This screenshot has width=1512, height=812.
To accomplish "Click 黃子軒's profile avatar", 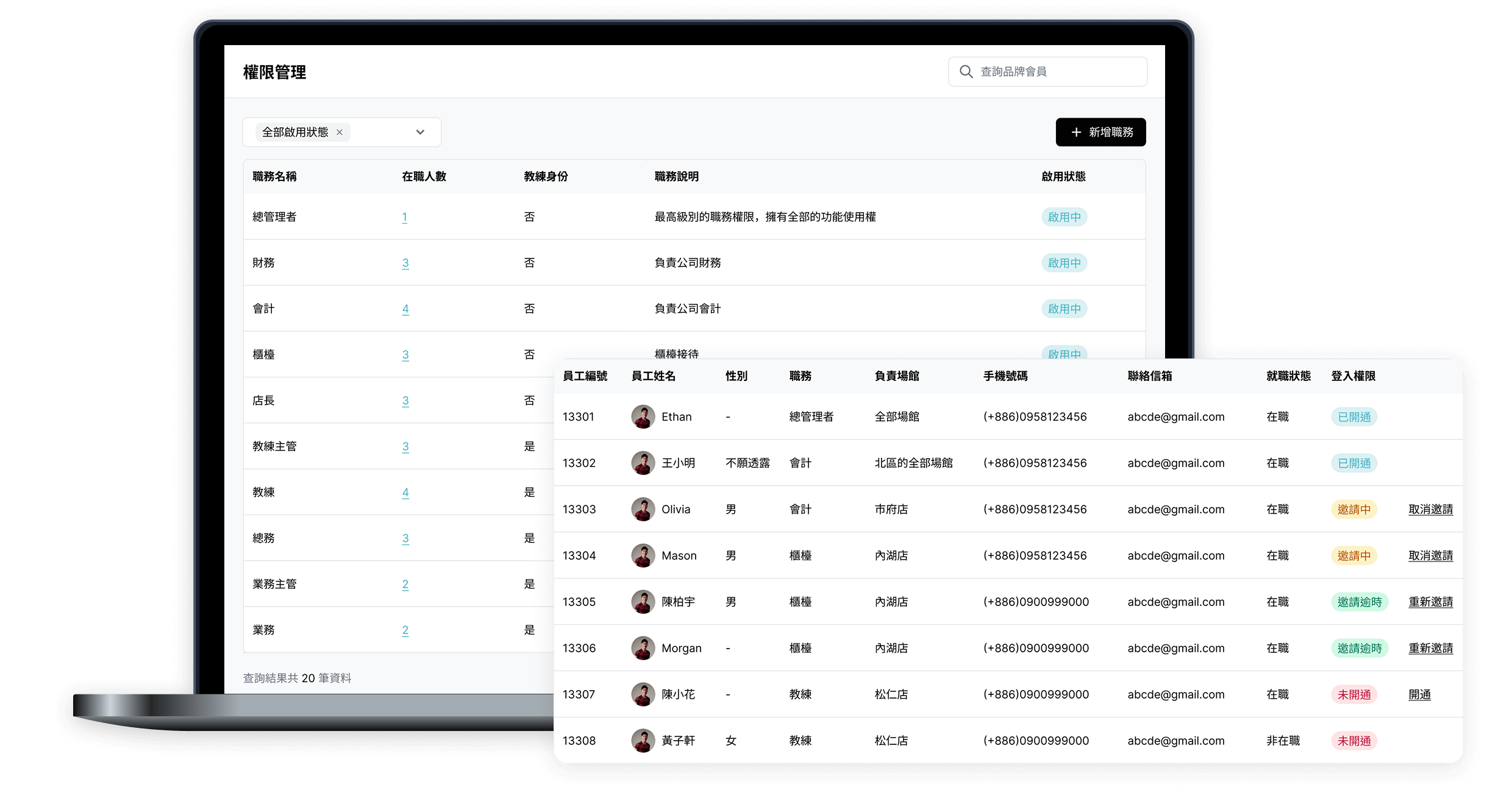I will tap(643, 740).
